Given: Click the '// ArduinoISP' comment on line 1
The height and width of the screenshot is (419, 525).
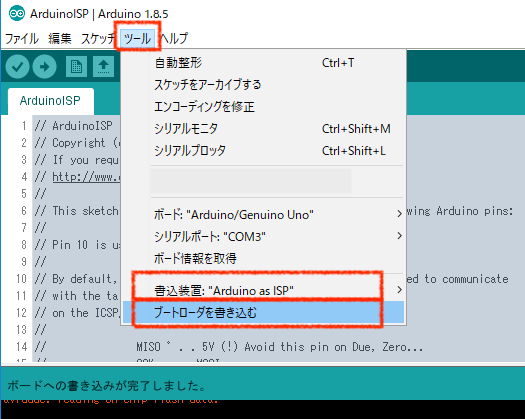Looking at the screenshot, I should (x=74, y=126).
